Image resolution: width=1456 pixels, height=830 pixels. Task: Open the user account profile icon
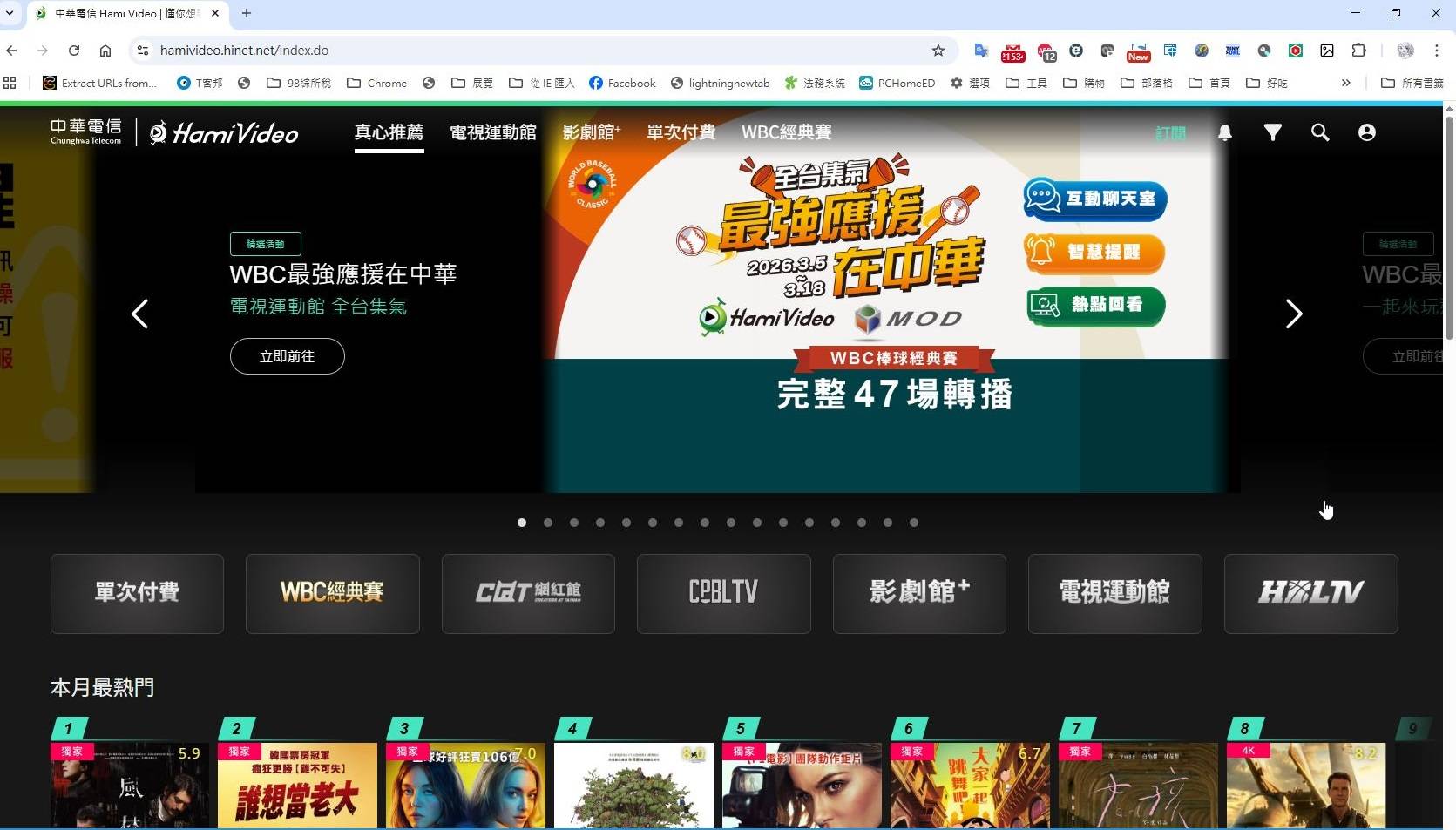coord(1366,132)
